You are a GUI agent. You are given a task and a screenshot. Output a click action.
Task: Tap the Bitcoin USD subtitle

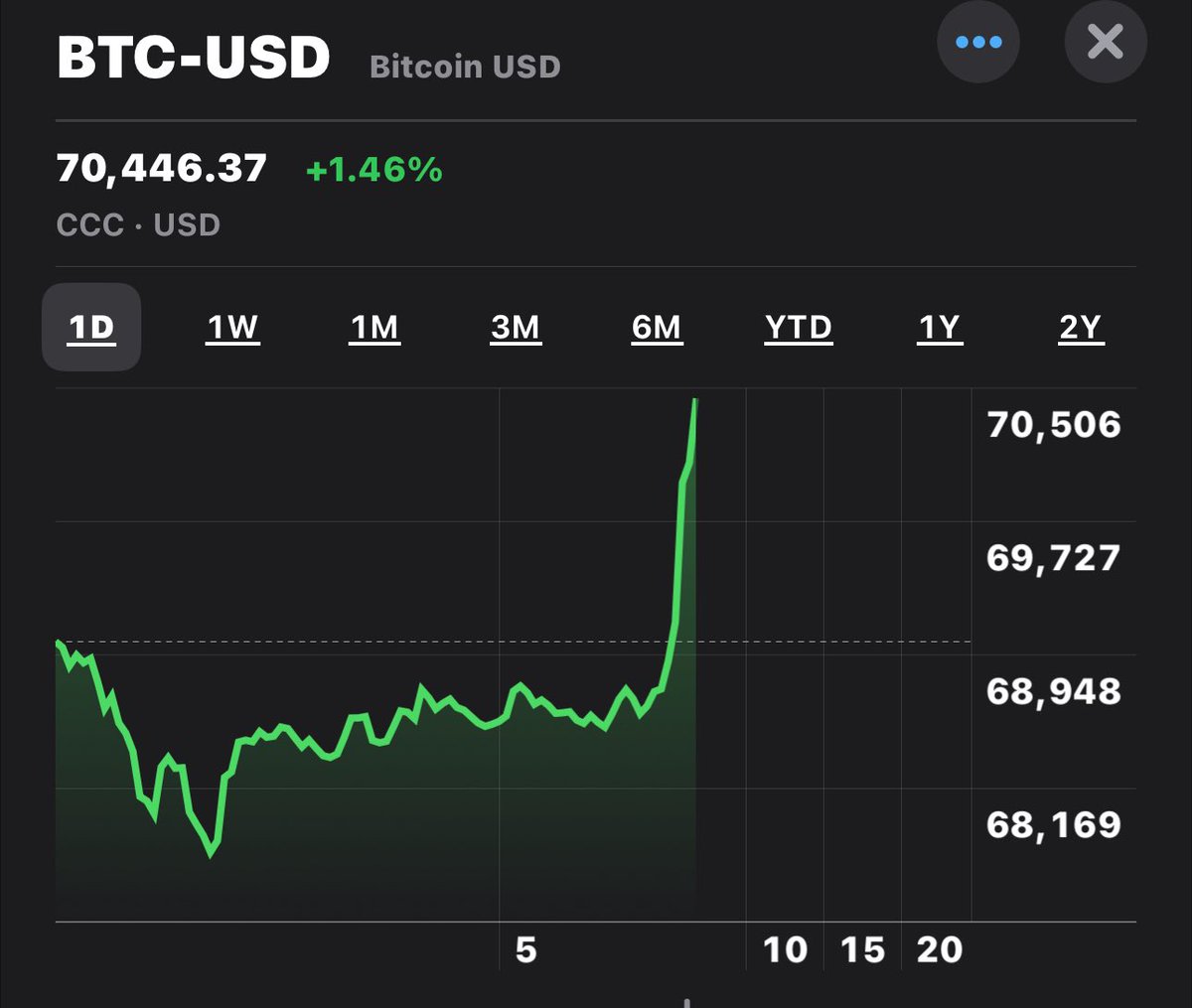click(x=465, y=67)
